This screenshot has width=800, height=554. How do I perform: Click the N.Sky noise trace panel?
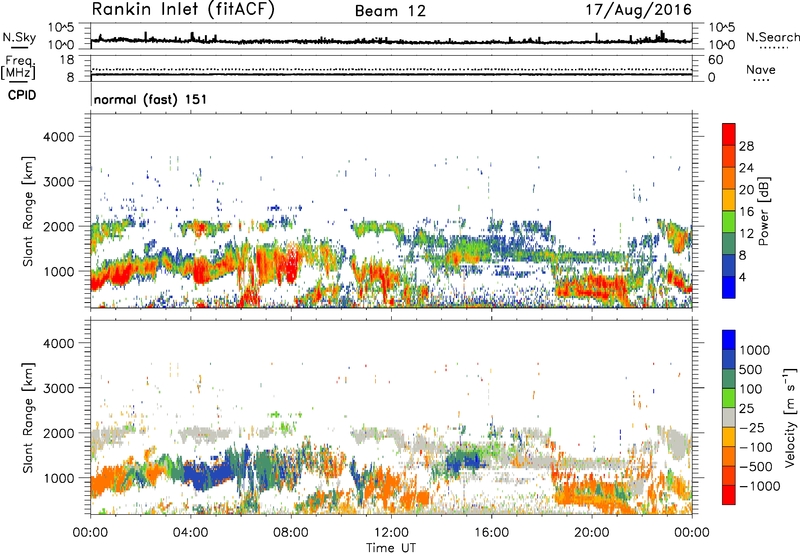[x=391, y=36]
